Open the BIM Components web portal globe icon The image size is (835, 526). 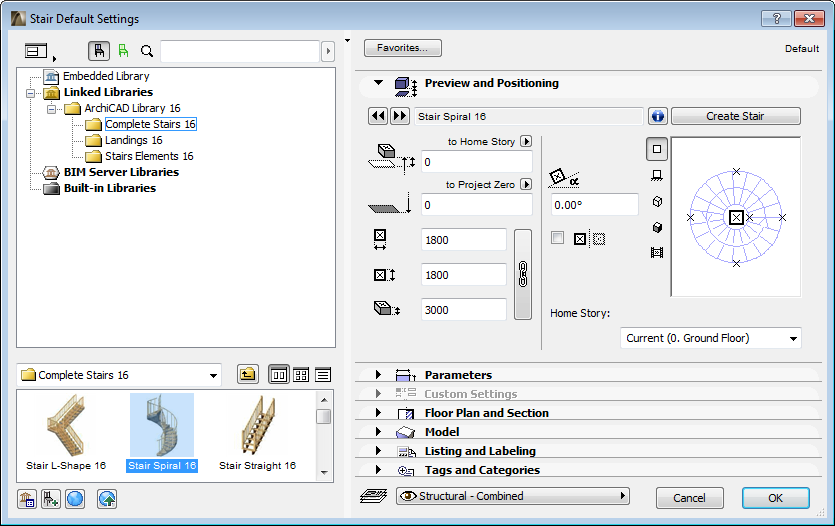click(x=75, y=499)
